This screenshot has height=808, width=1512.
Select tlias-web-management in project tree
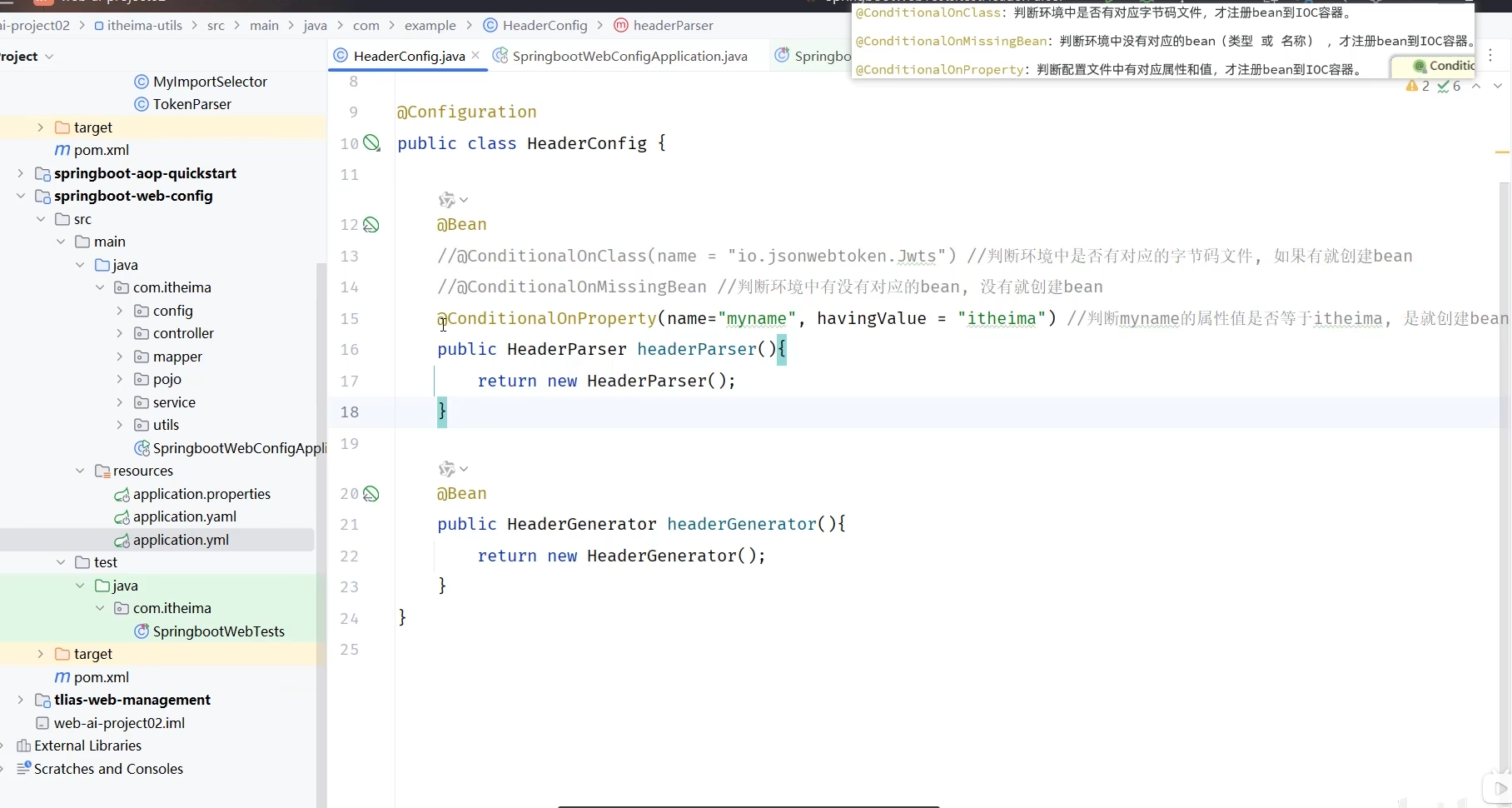pyautogui.click(x=132, y=700)
